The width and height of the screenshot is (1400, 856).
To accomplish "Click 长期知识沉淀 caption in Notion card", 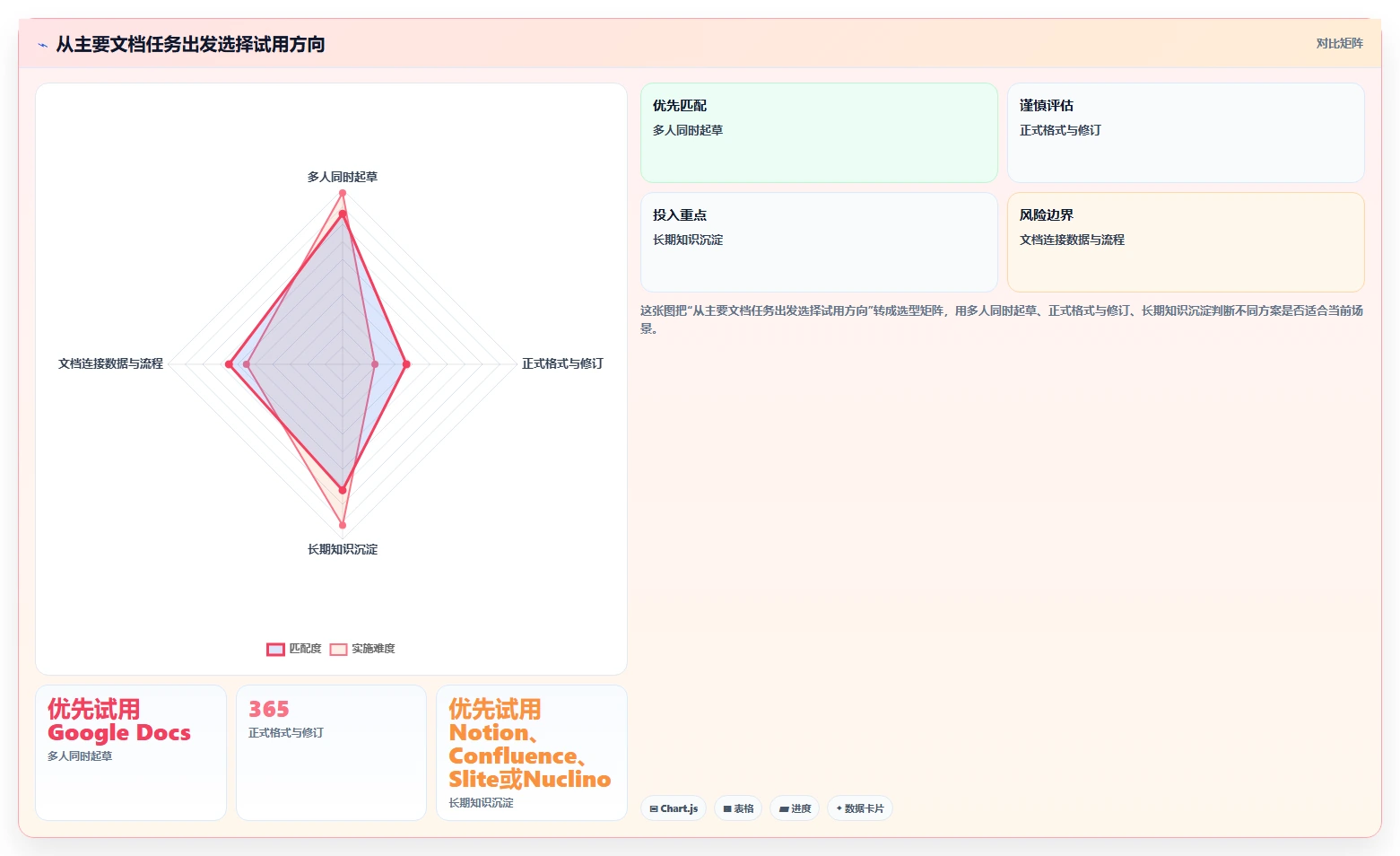I will (482, 803).
